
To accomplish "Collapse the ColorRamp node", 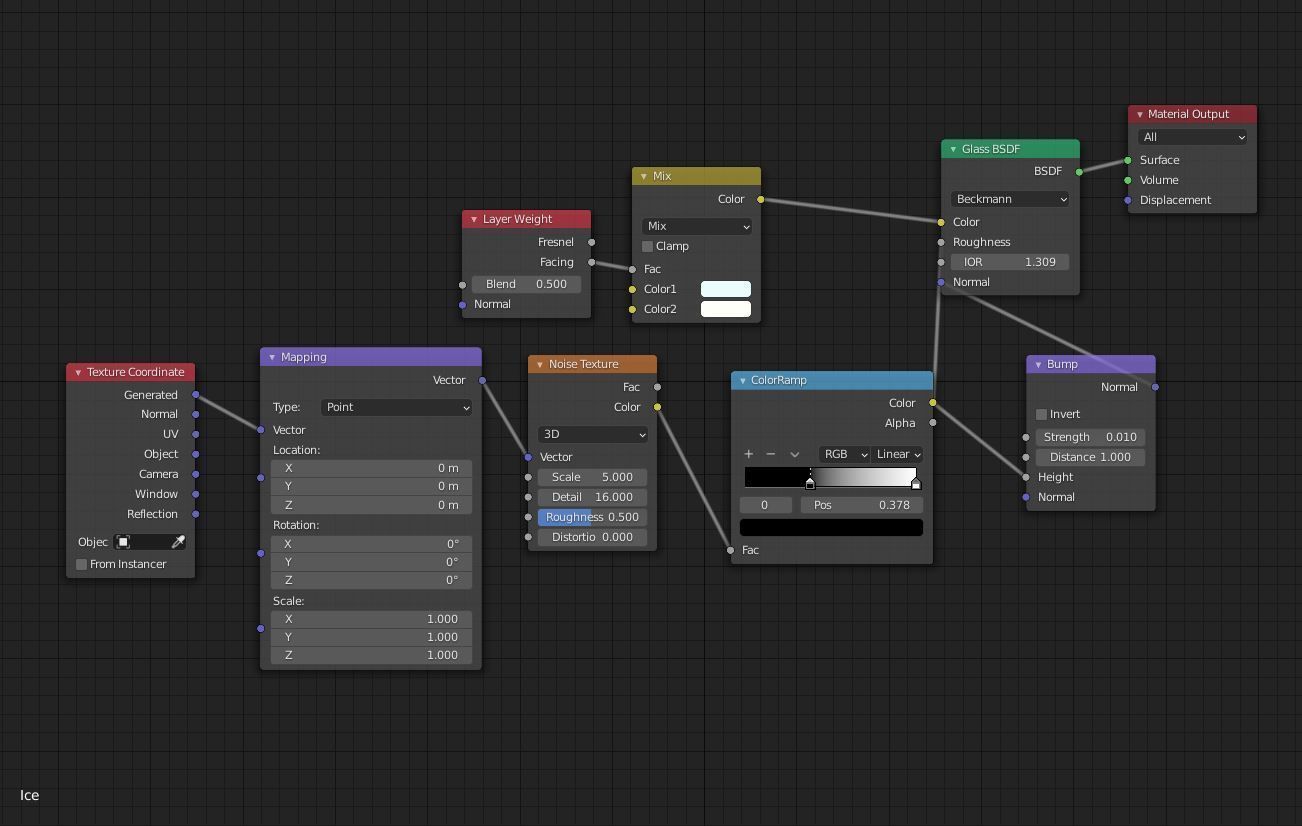I will coord(743,380).
